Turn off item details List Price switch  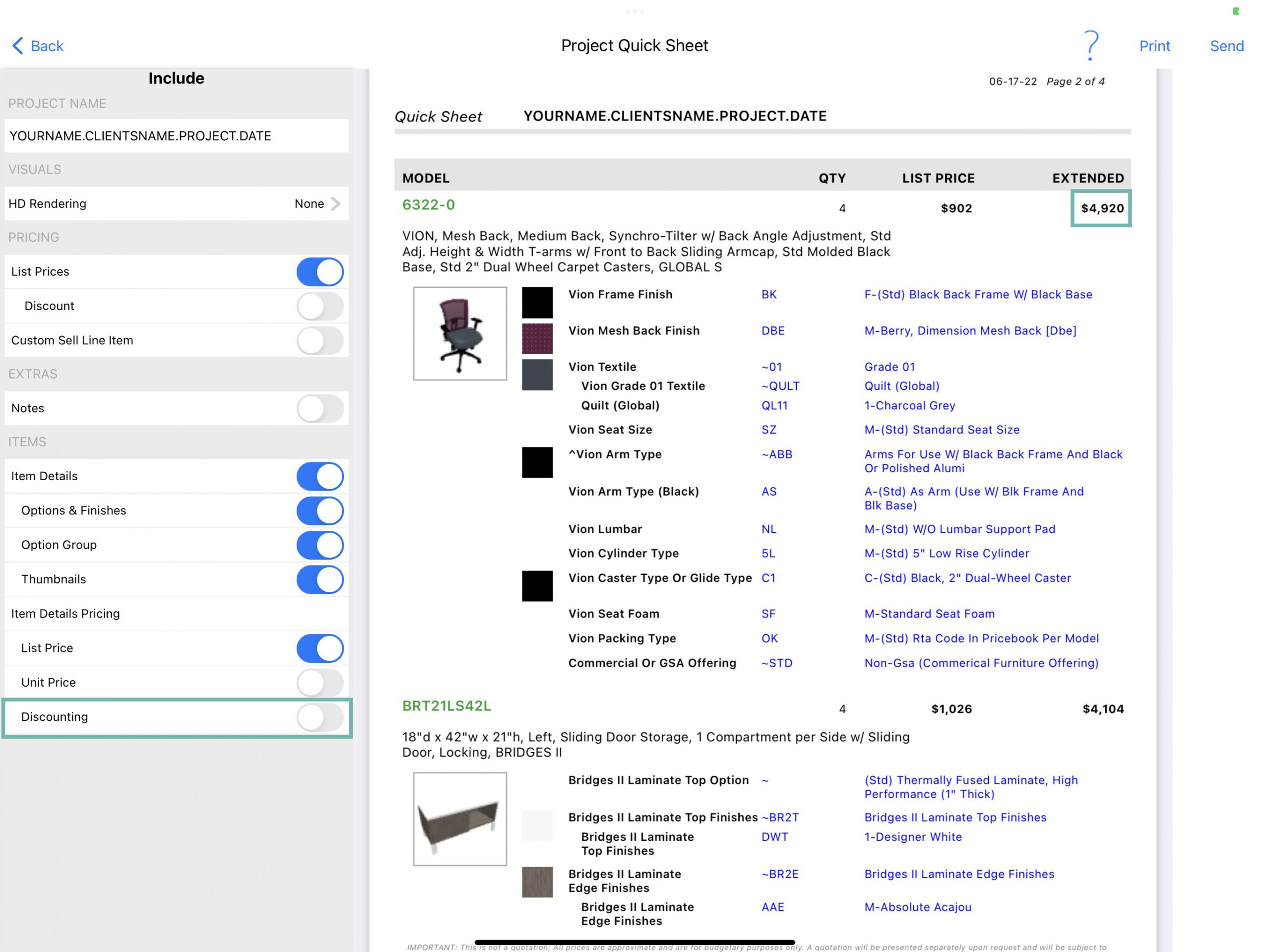coord(320,648)
